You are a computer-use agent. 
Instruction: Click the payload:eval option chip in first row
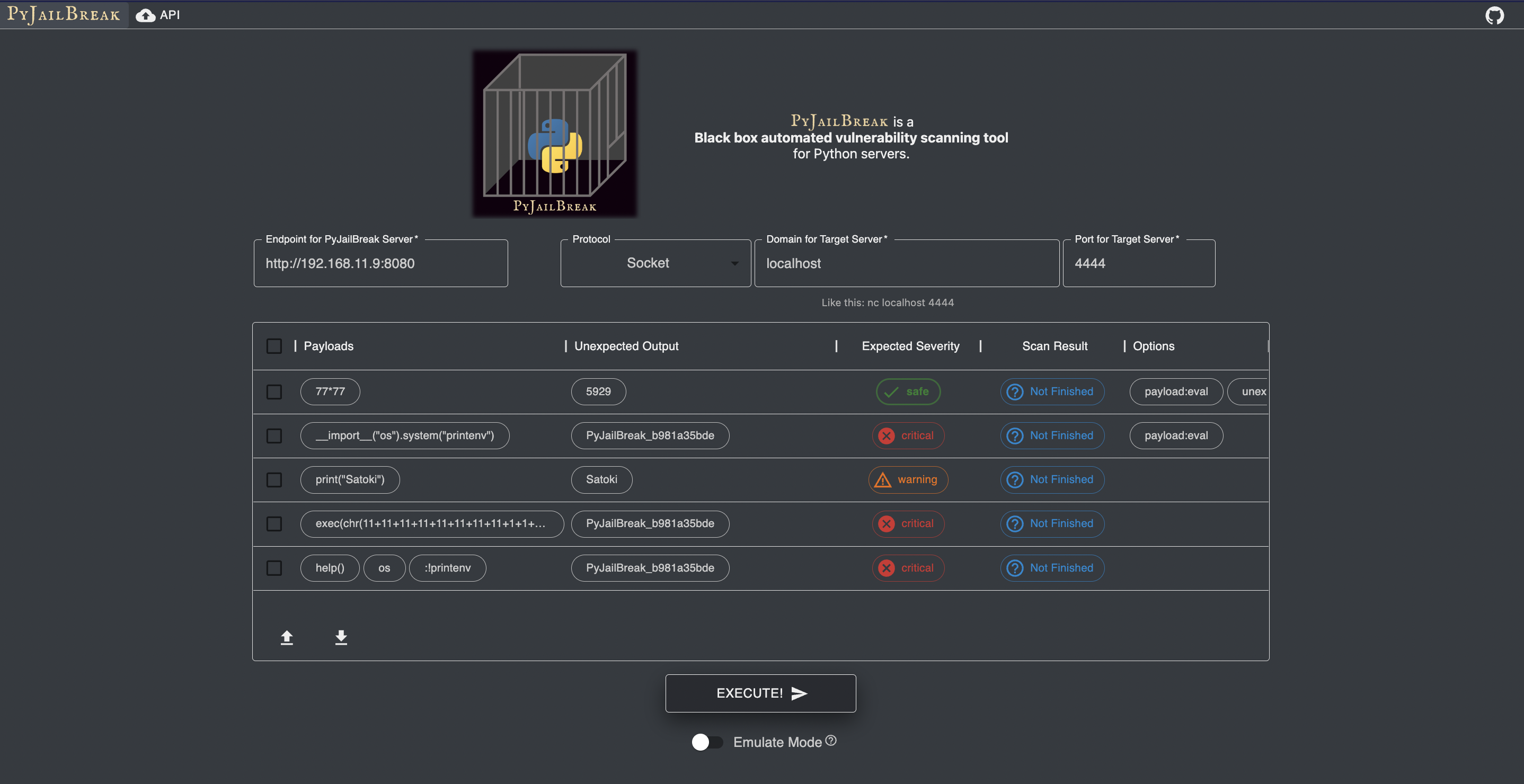pyautogui.click(x=1175, y=391)
